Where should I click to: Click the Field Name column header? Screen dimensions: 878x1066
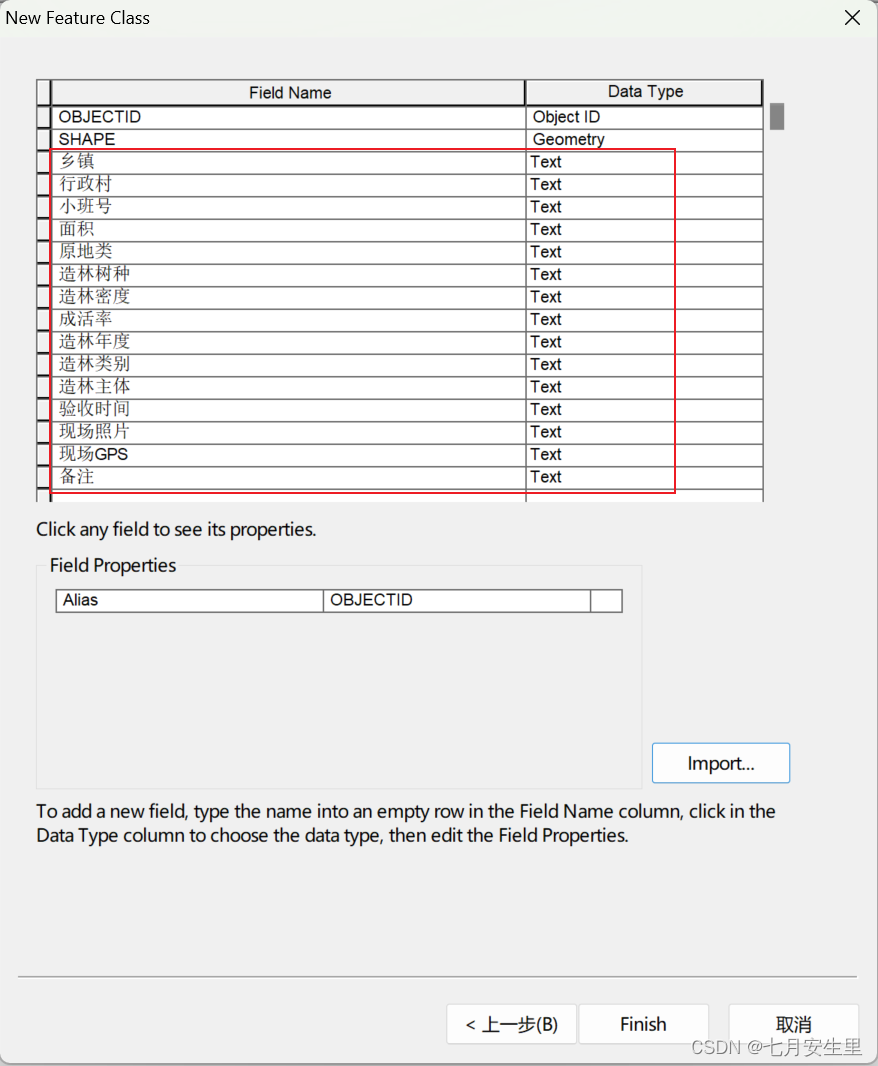pos(288,92)
